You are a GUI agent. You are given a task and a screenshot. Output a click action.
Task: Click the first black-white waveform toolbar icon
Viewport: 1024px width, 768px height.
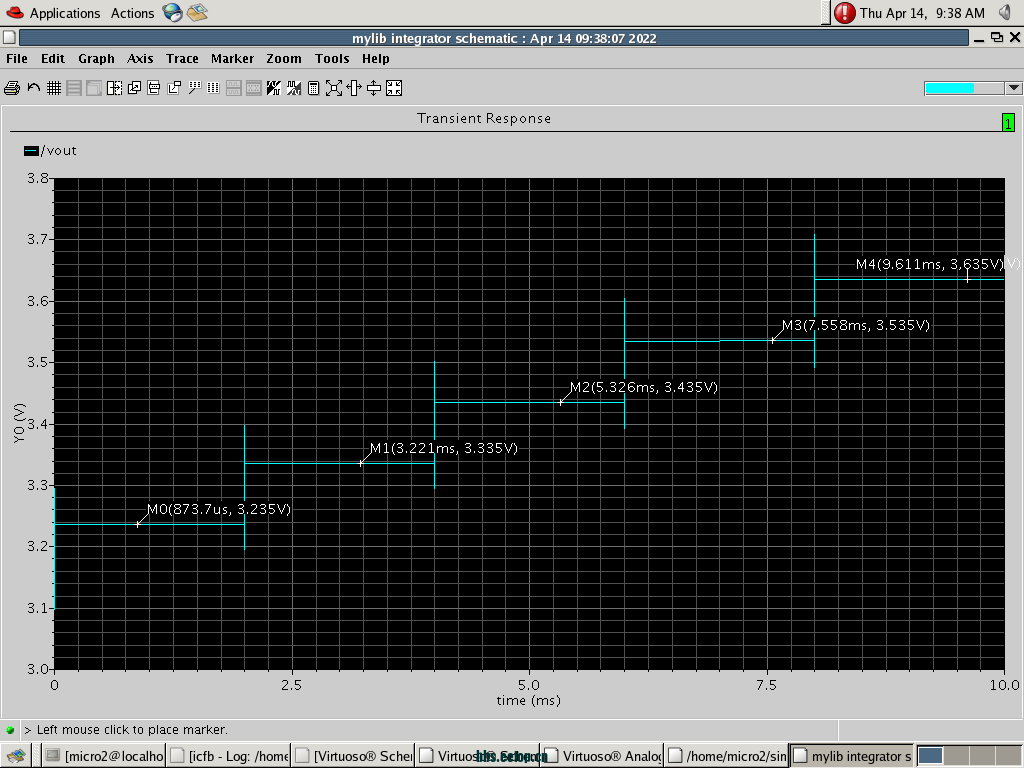274,88
